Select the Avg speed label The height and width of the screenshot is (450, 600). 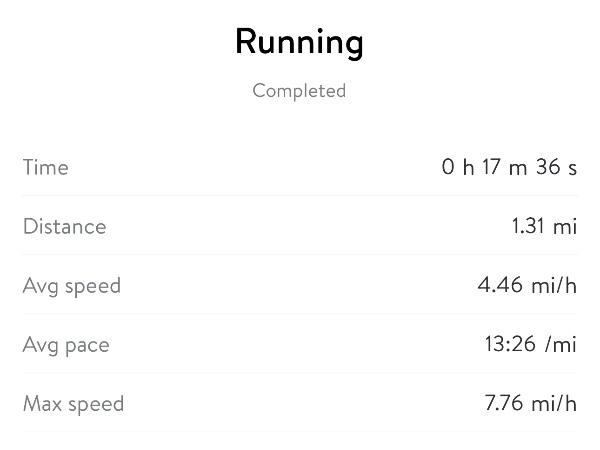[x=71, y=286]
